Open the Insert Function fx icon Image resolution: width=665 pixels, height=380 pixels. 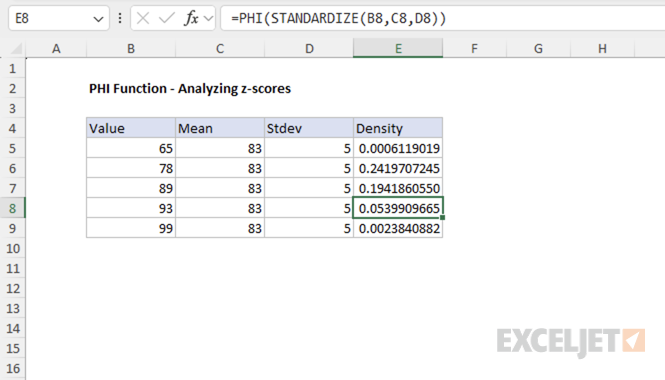pos(191,18)
